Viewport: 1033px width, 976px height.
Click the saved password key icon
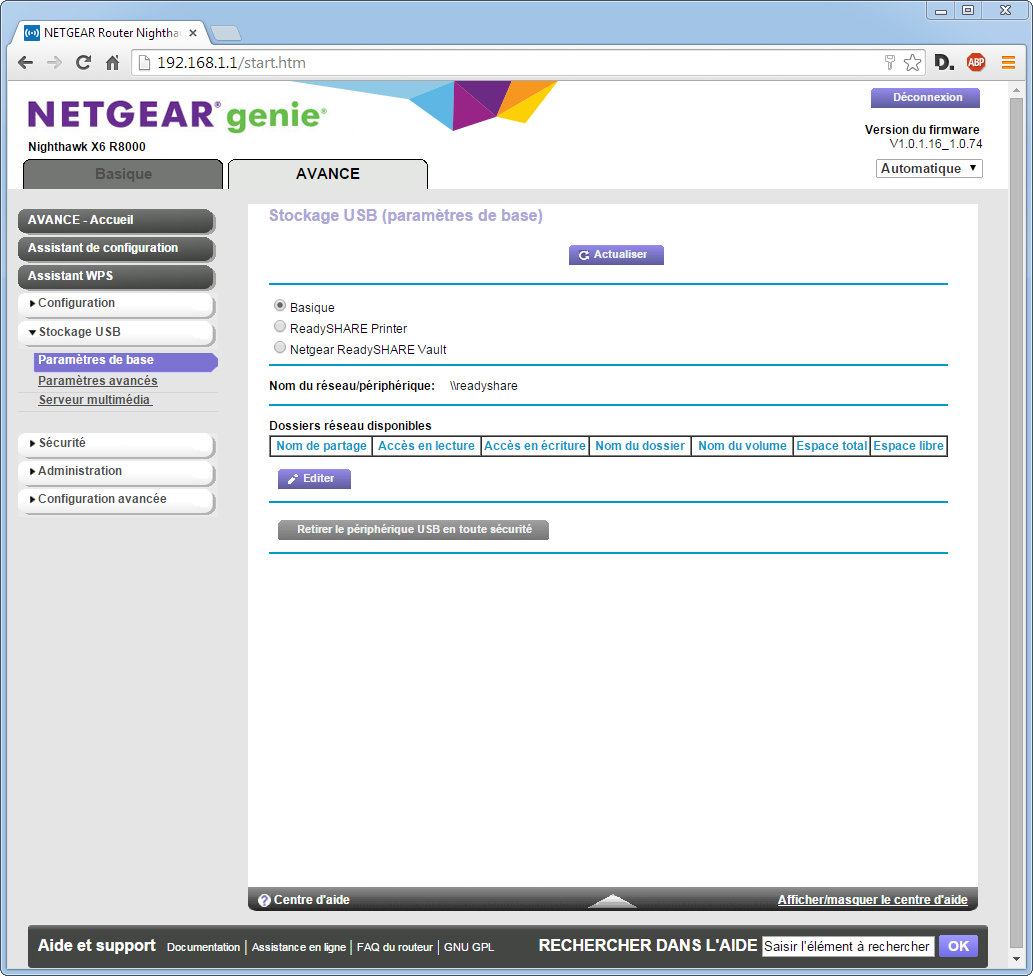pyautogui.click(x=889, y=63)
